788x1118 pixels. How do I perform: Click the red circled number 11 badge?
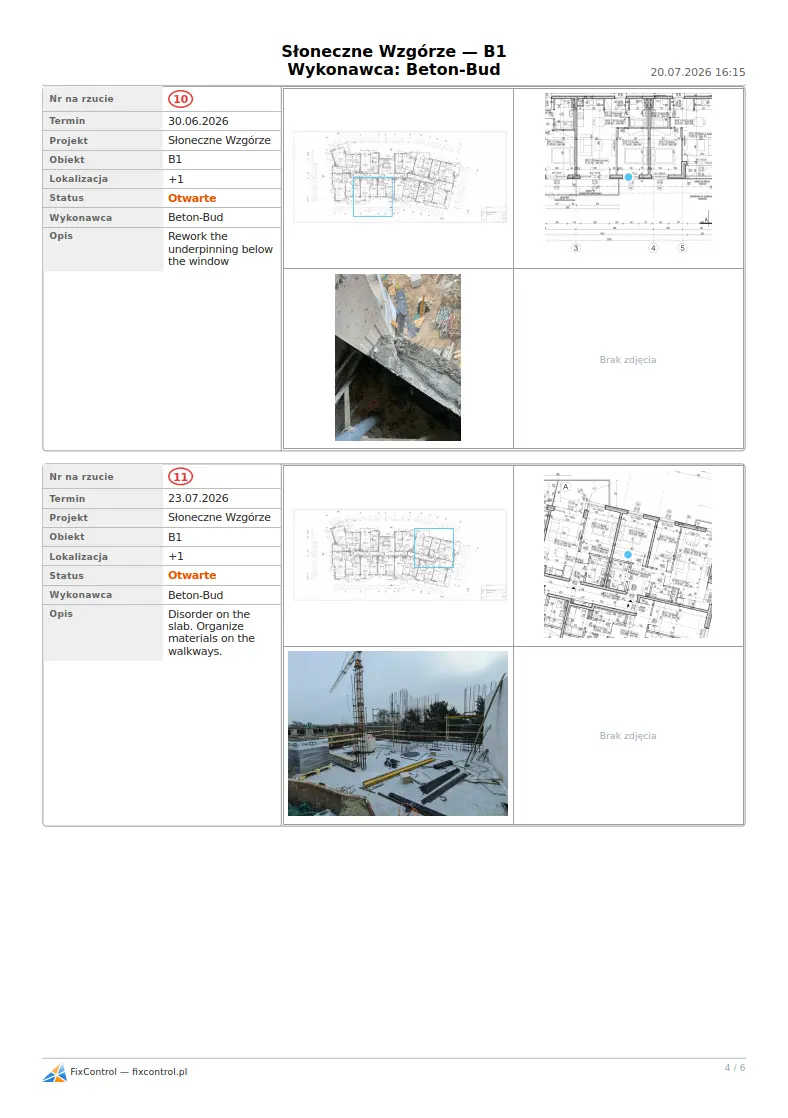pyautogui.click(x=180, y=477)
